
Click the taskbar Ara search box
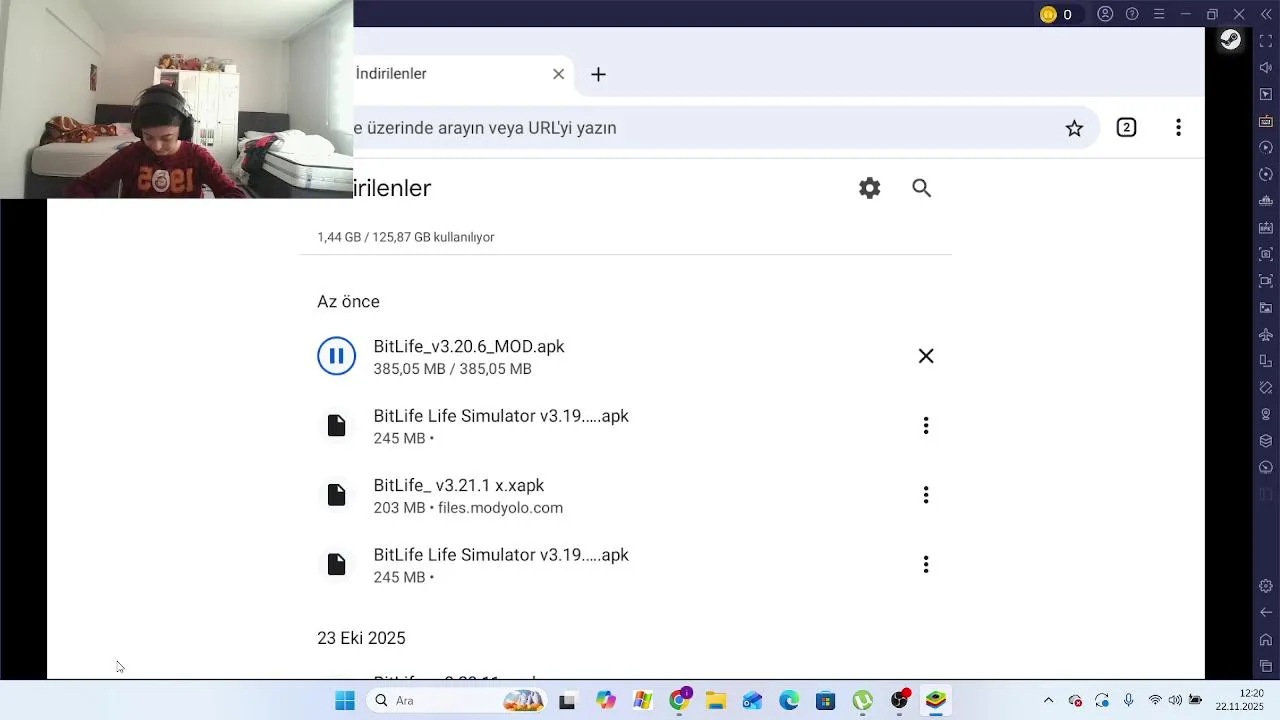(x=456, y=701)
